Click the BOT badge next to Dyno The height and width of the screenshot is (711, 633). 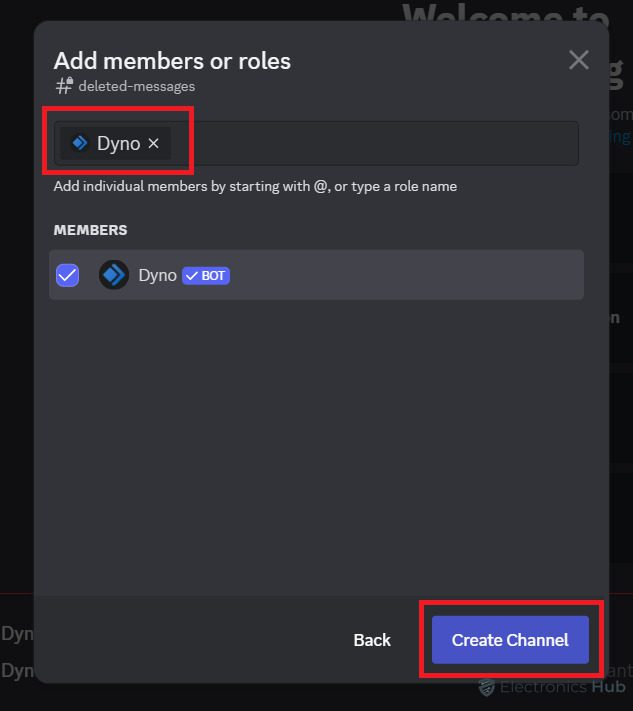pos(206,275)
